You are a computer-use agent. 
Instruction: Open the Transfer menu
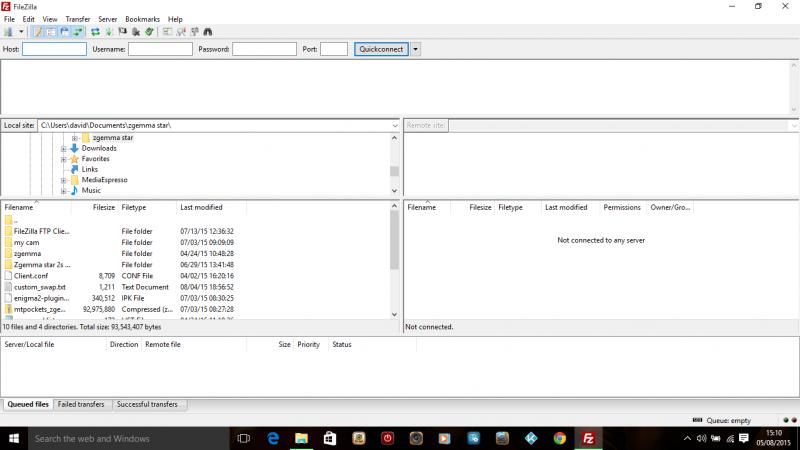coord(78,19)
